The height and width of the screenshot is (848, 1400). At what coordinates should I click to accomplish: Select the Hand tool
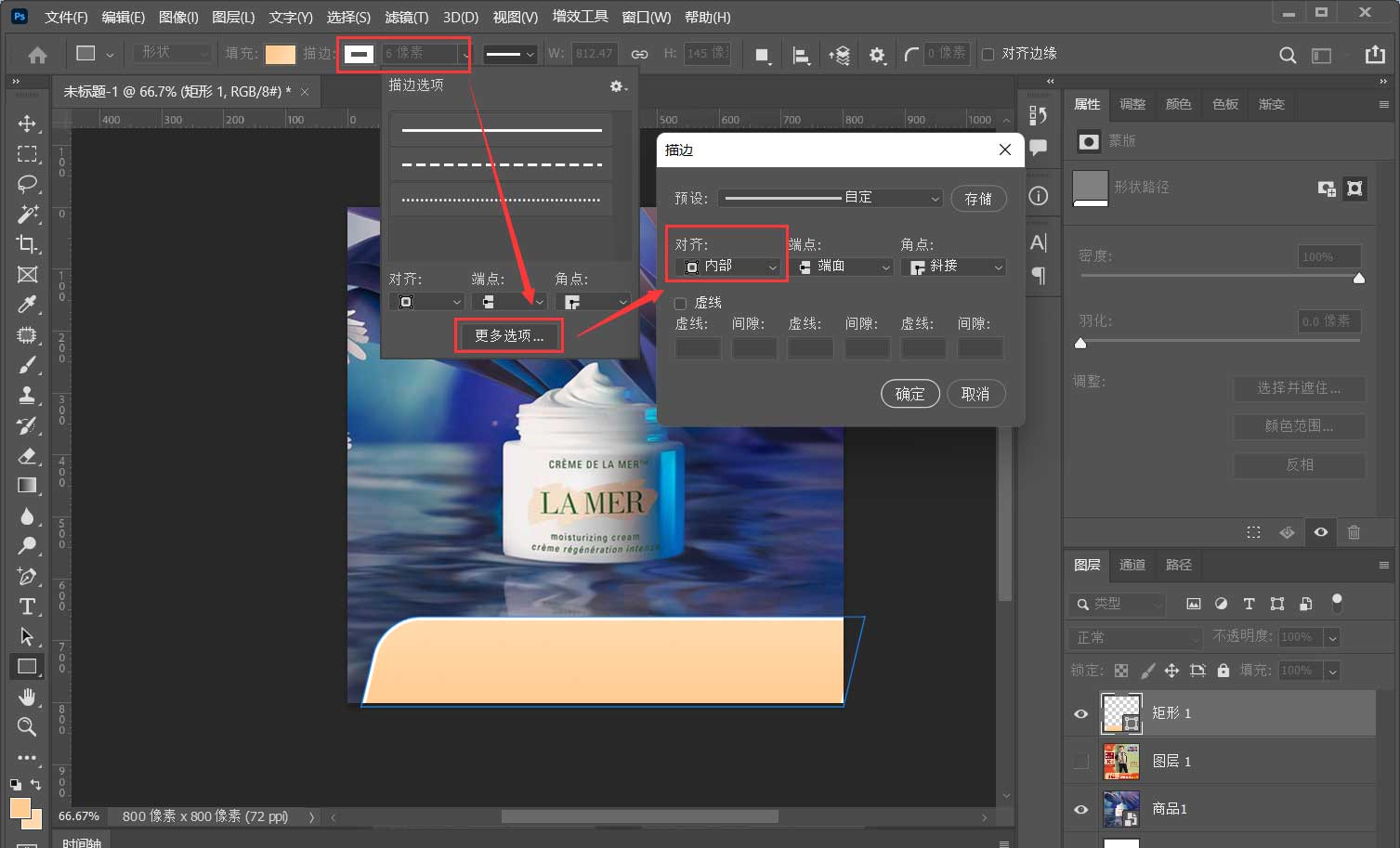point(27,697)
